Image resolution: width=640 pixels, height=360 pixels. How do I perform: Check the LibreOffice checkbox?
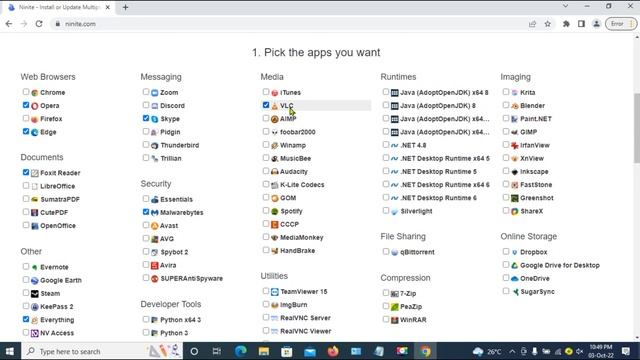26,185
